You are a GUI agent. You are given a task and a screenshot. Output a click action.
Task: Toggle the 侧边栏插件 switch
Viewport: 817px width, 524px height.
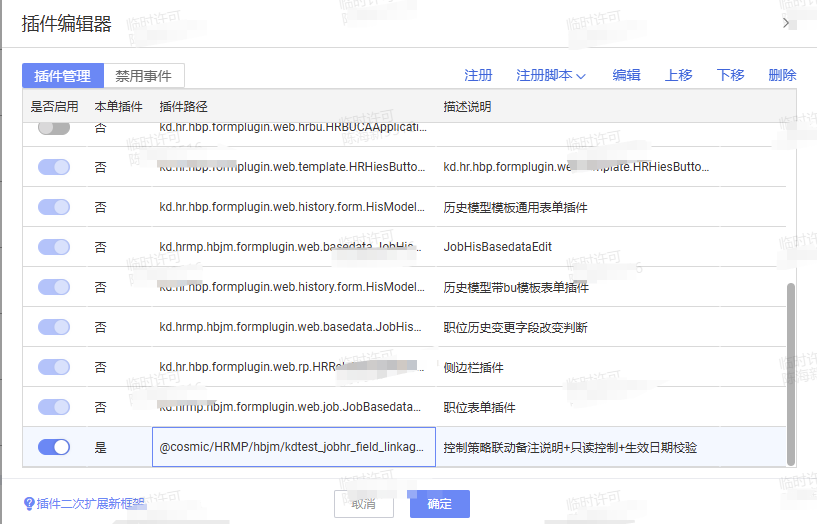click(x=54, y=367)
